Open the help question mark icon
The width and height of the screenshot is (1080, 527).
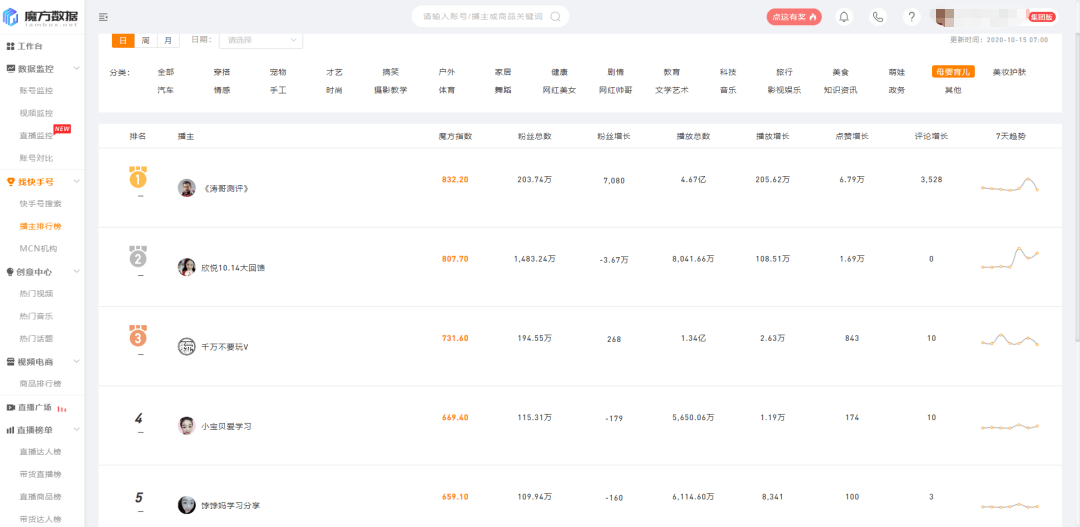pos(910,17)
